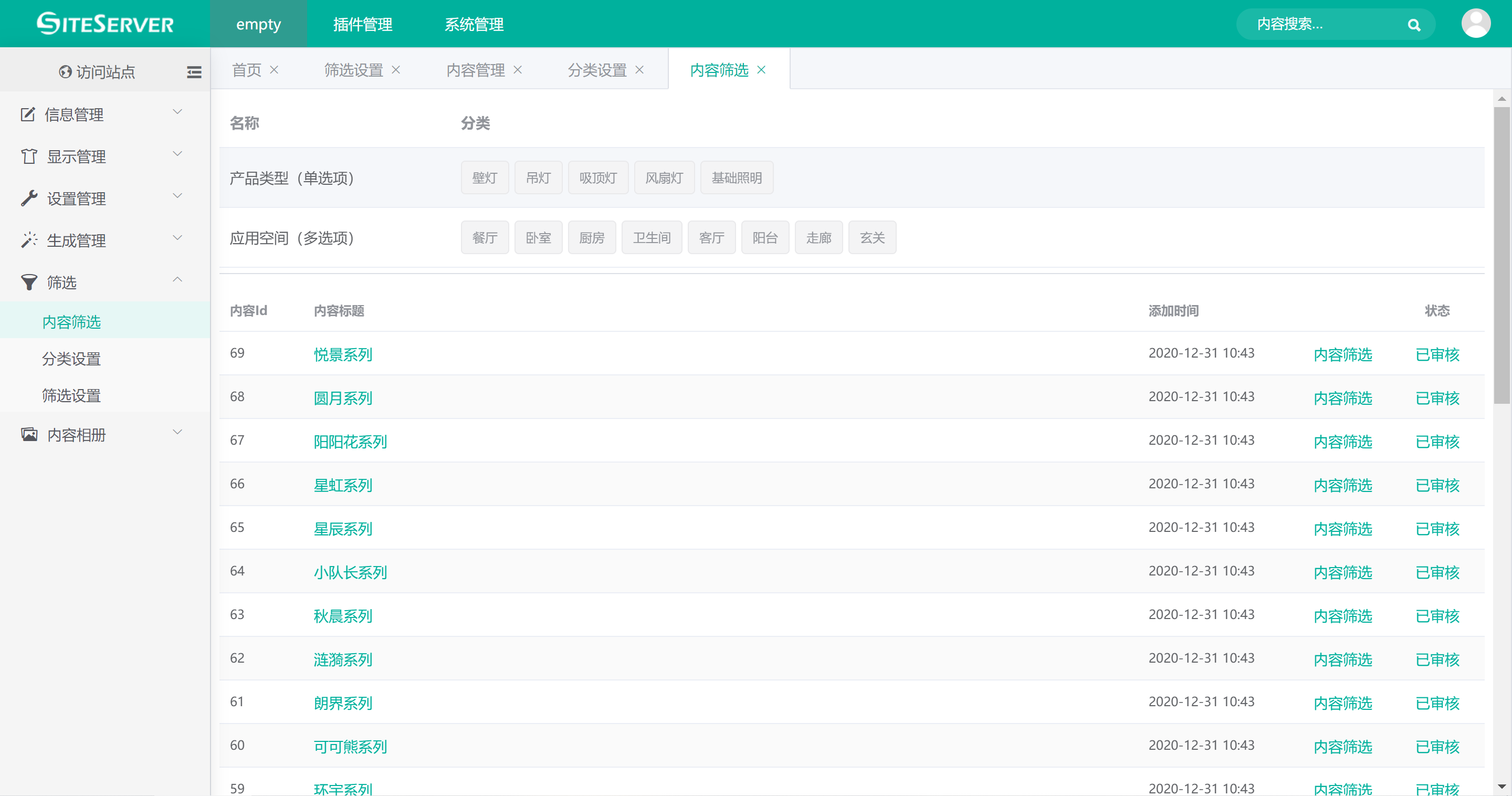Click 已审核 status for 圆月系列

[1436, 398]
